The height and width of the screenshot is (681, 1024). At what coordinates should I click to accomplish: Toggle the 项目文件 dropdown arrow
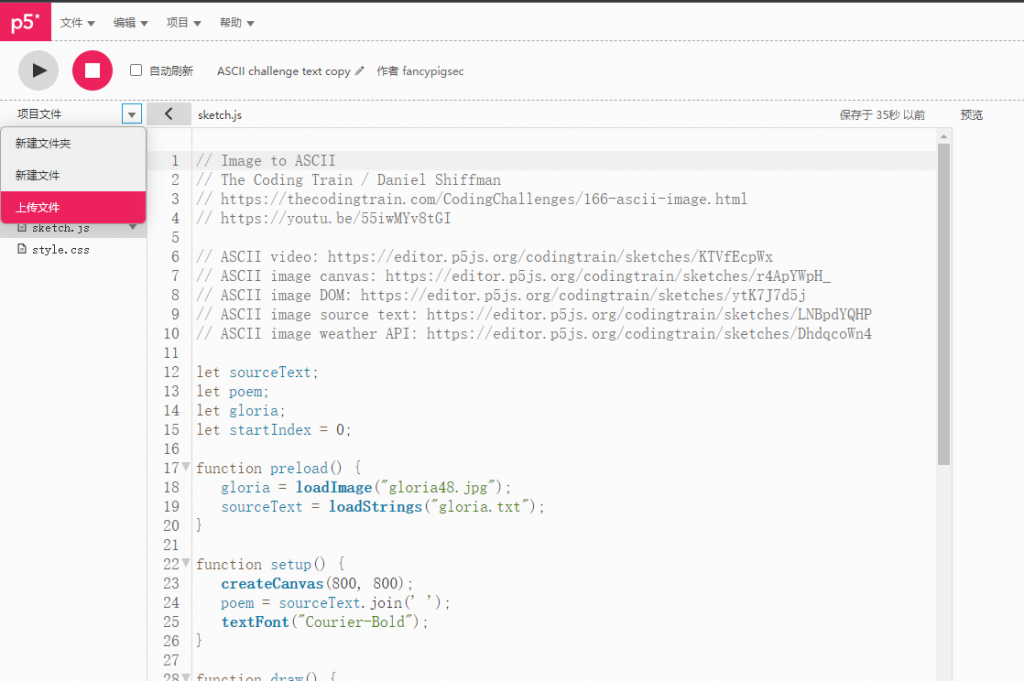click(132, 114)
